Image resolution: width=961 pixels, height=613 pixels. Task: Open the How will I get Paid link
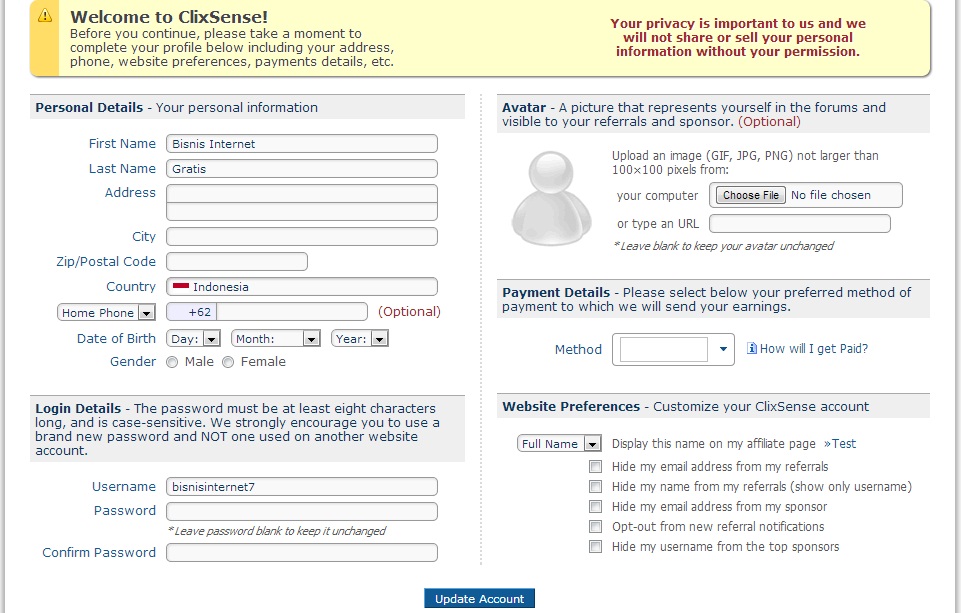click(813, 349)
